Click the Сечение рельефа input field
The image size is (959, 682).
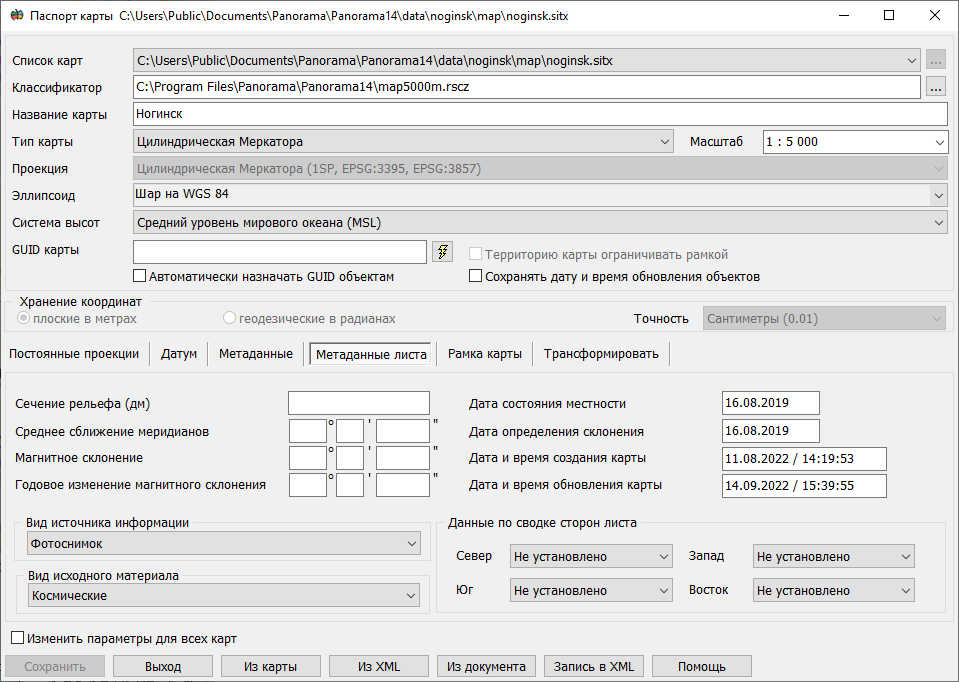[357, 403]
